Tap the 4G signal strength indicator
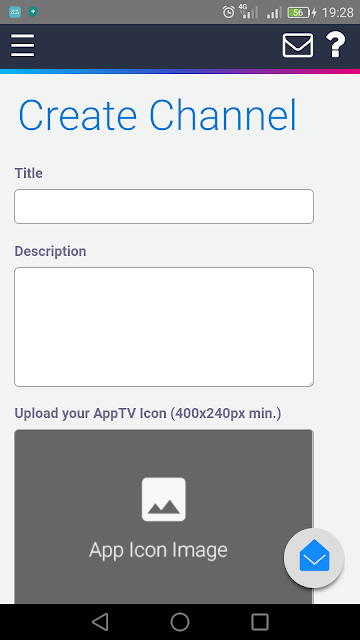Screen dimensions: 360x640 click(x=248, y=11)
